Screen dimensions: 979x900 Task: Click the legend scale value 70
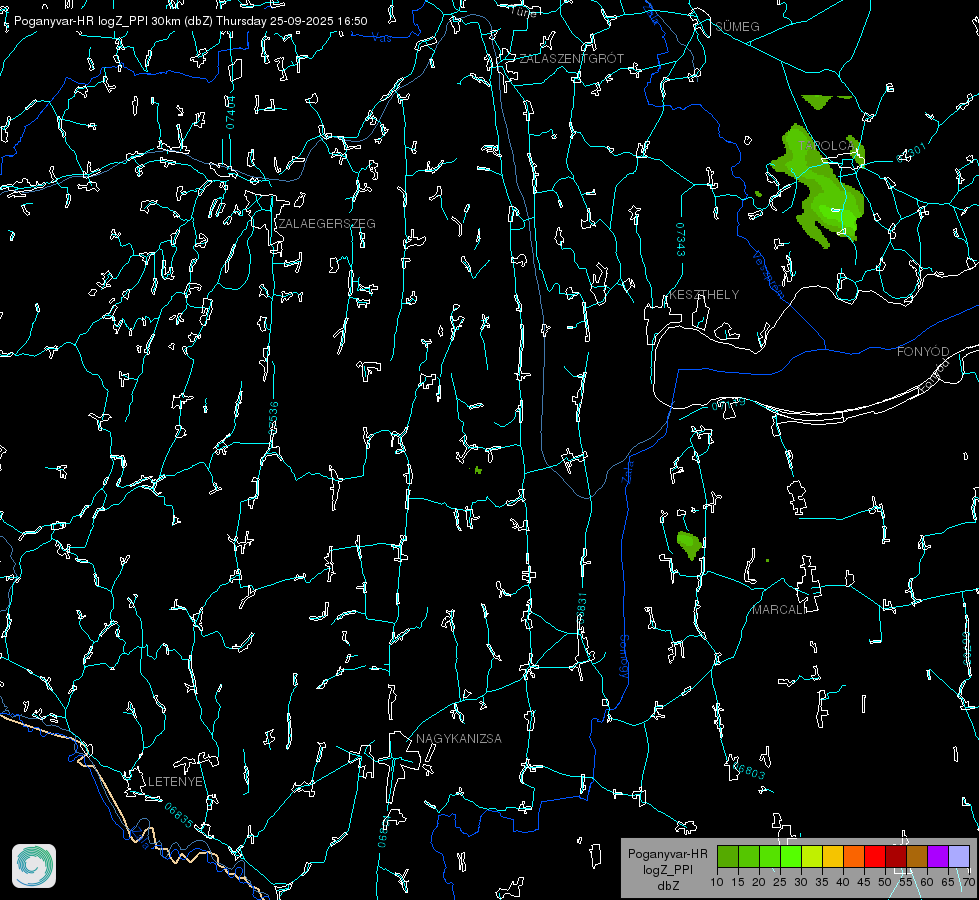[x=969, y=882]
